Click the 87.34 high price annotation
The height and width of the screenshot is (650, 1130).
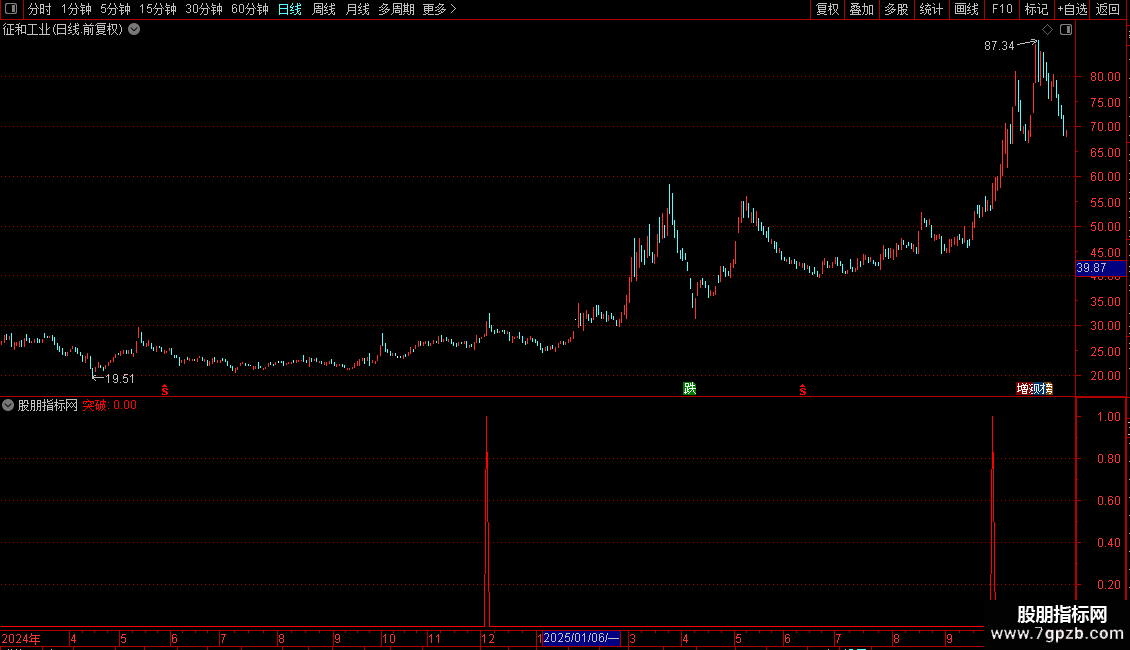tap(999, 45)
